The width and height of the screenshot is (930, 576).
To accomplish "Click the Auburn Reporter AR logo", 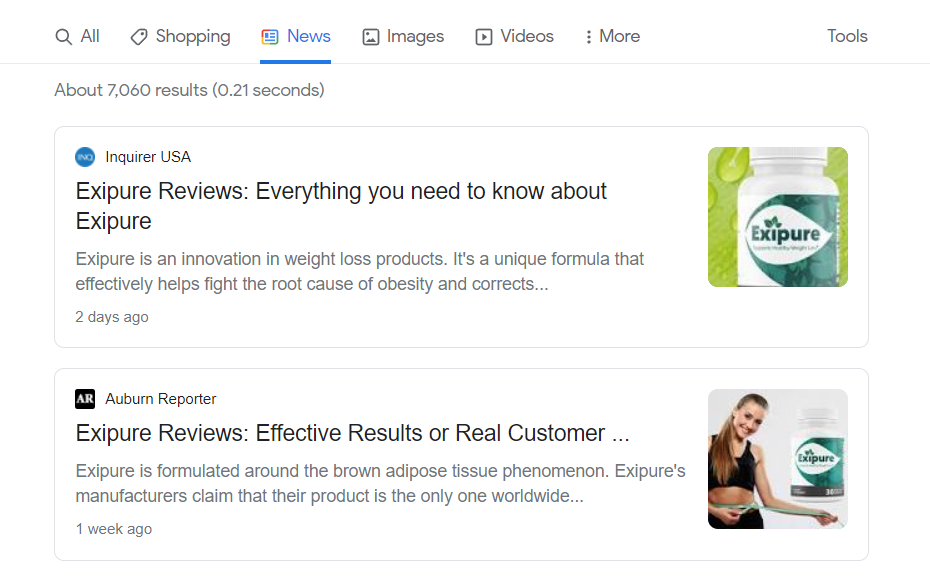I will (85, 398).
